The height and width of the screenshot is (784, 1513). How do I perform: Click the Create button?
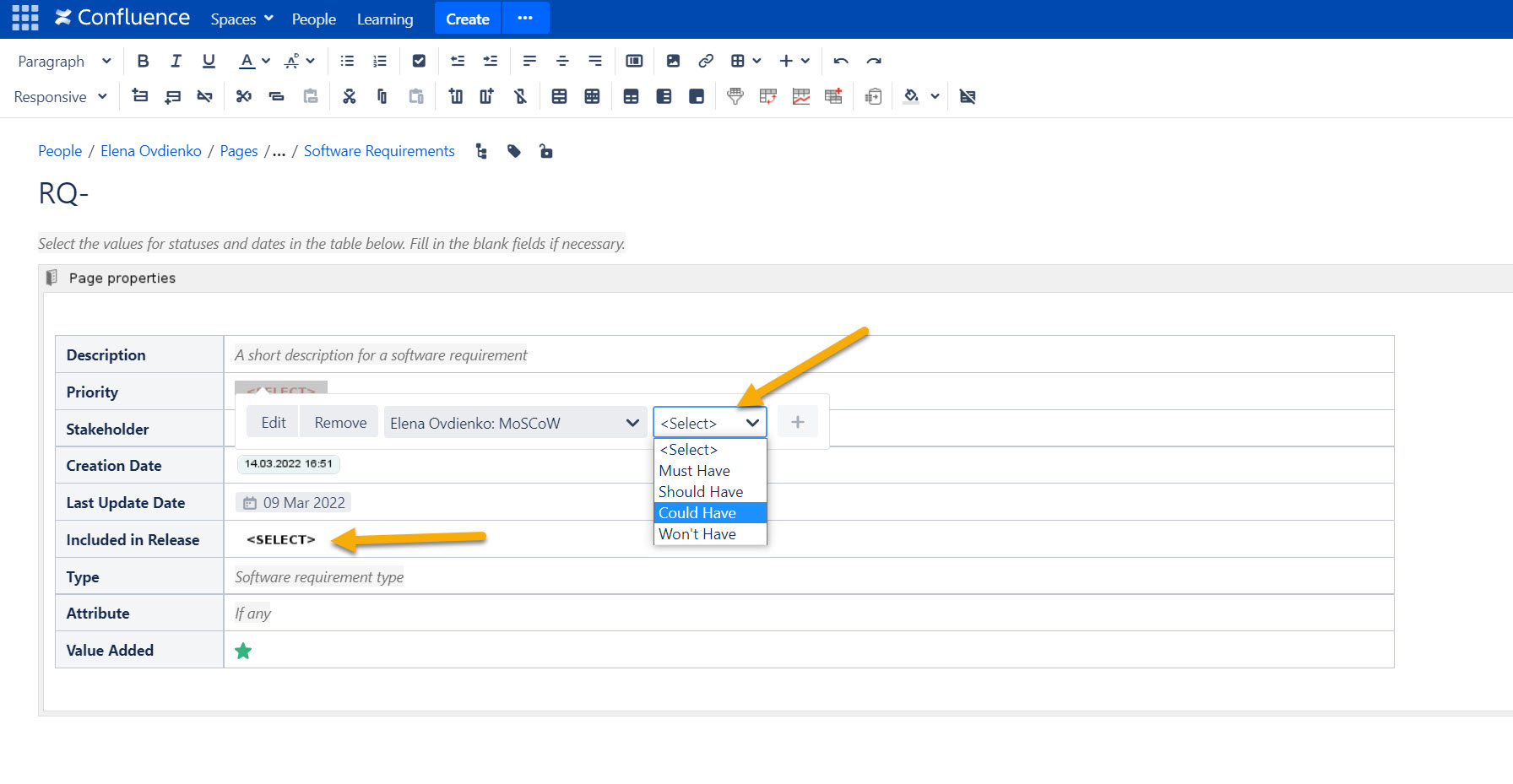click(467, 18)
